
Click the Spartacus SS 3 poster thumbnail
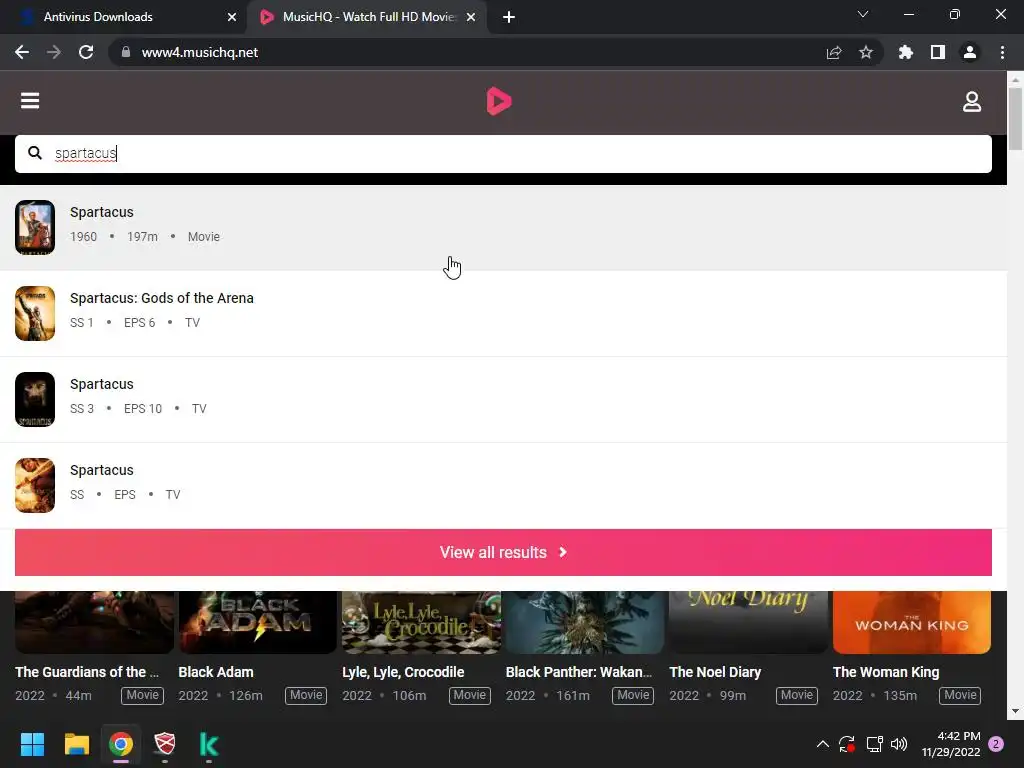click(x=35, y=400)
